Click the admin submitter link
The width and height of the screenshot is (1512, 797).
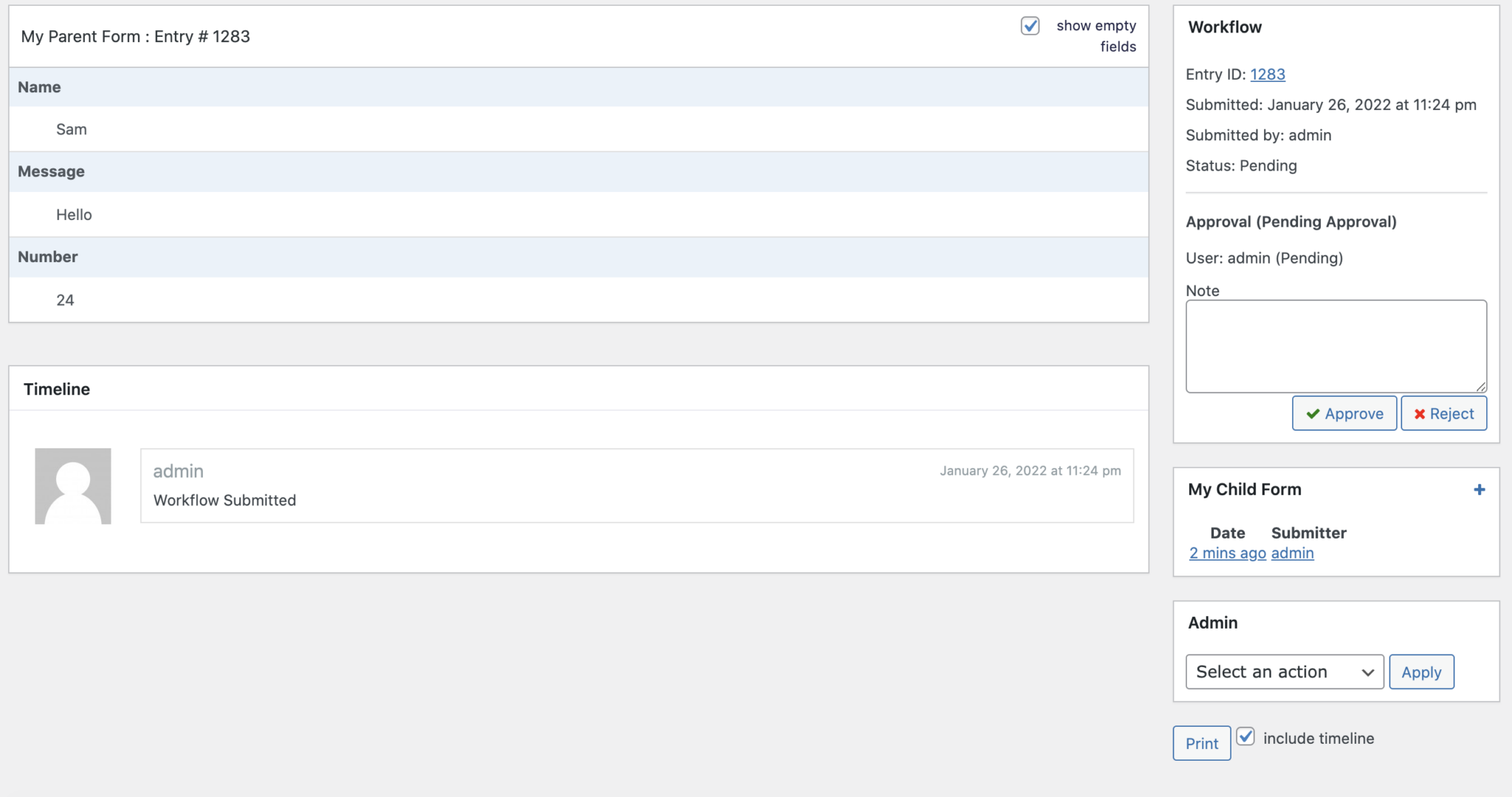(x=1292, y=553)
